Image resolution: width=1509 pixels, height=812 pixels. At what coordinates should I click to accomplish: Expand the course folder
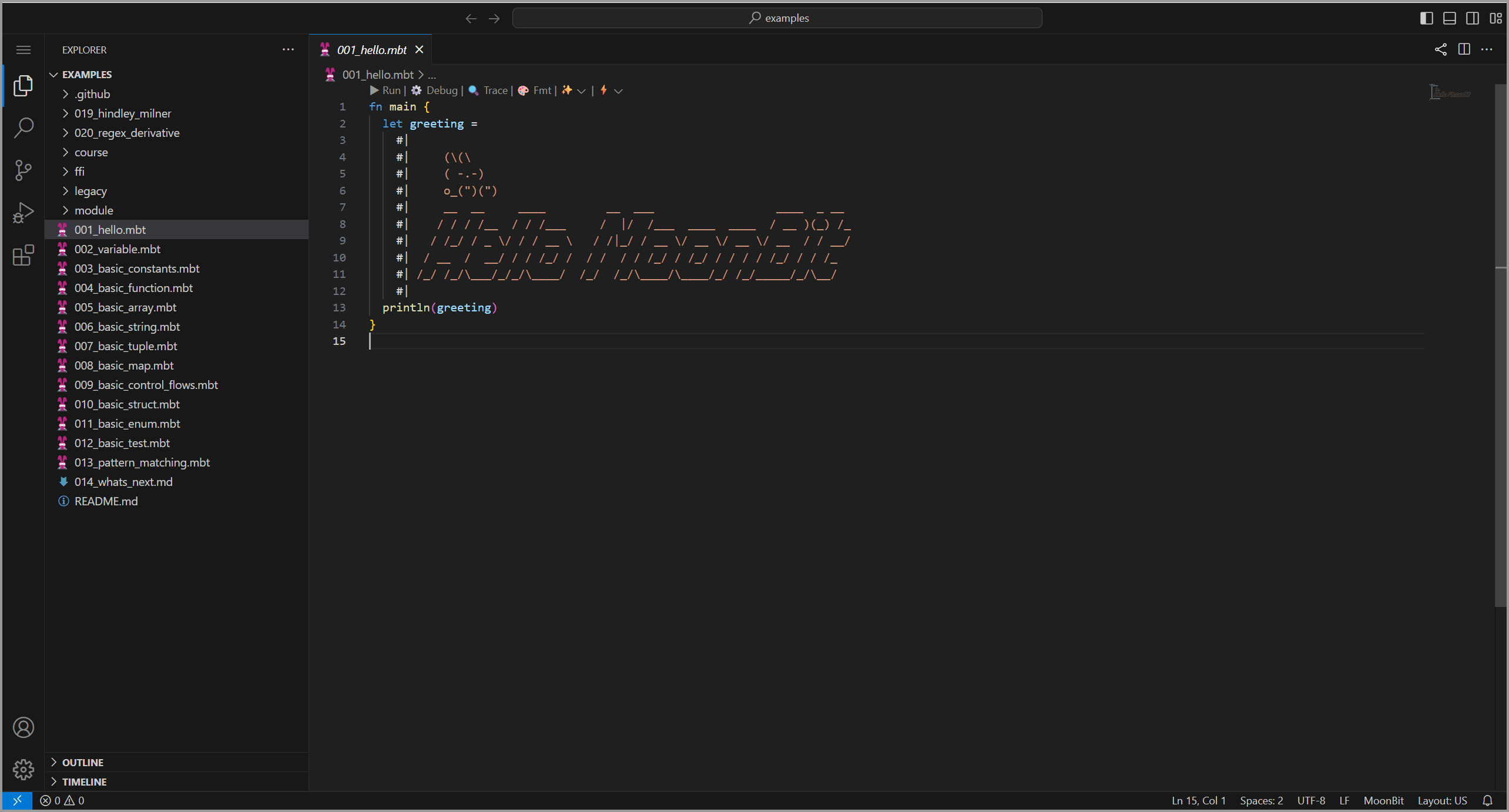pos(176,152)
